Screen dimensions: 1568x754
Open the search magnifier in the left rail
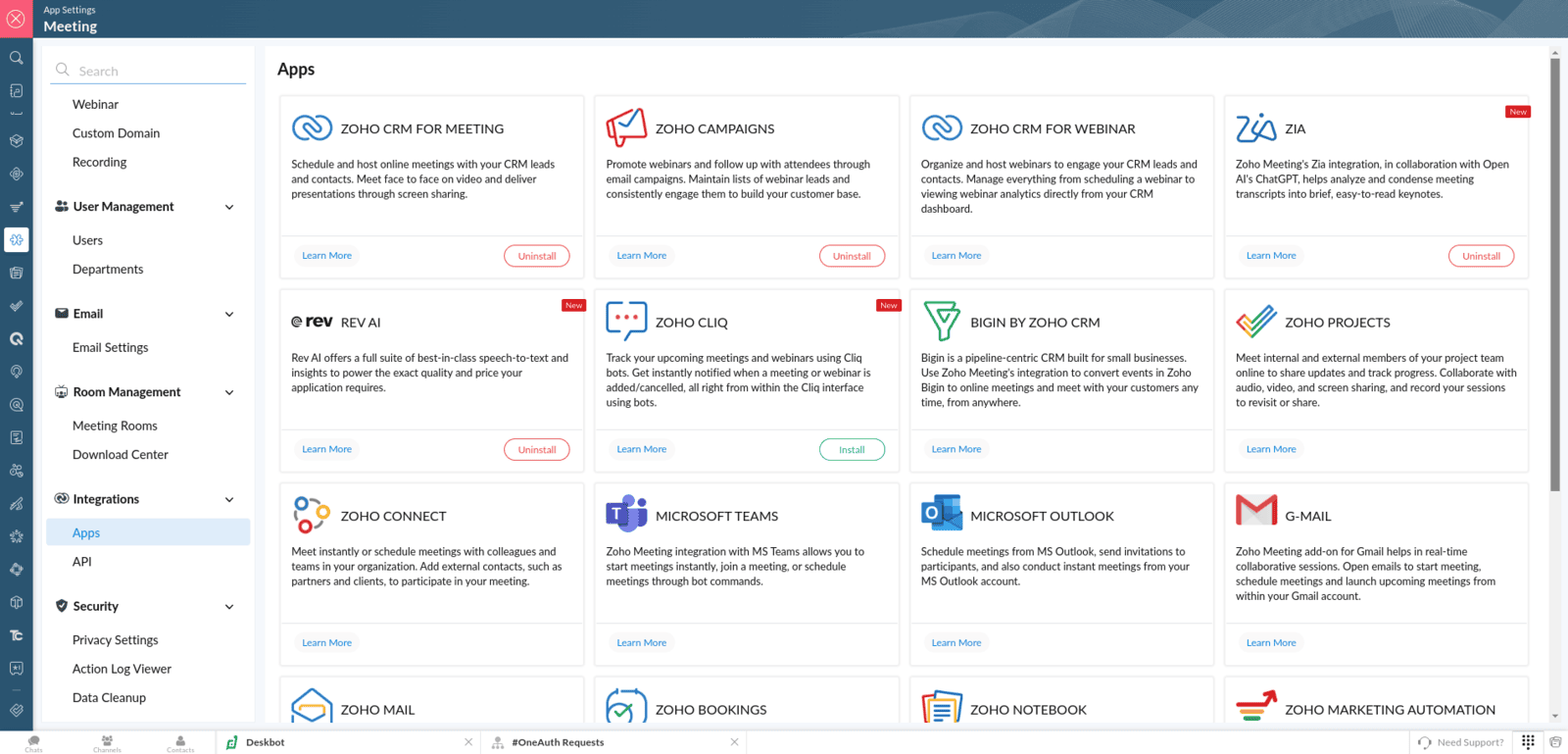click(17, 58)
